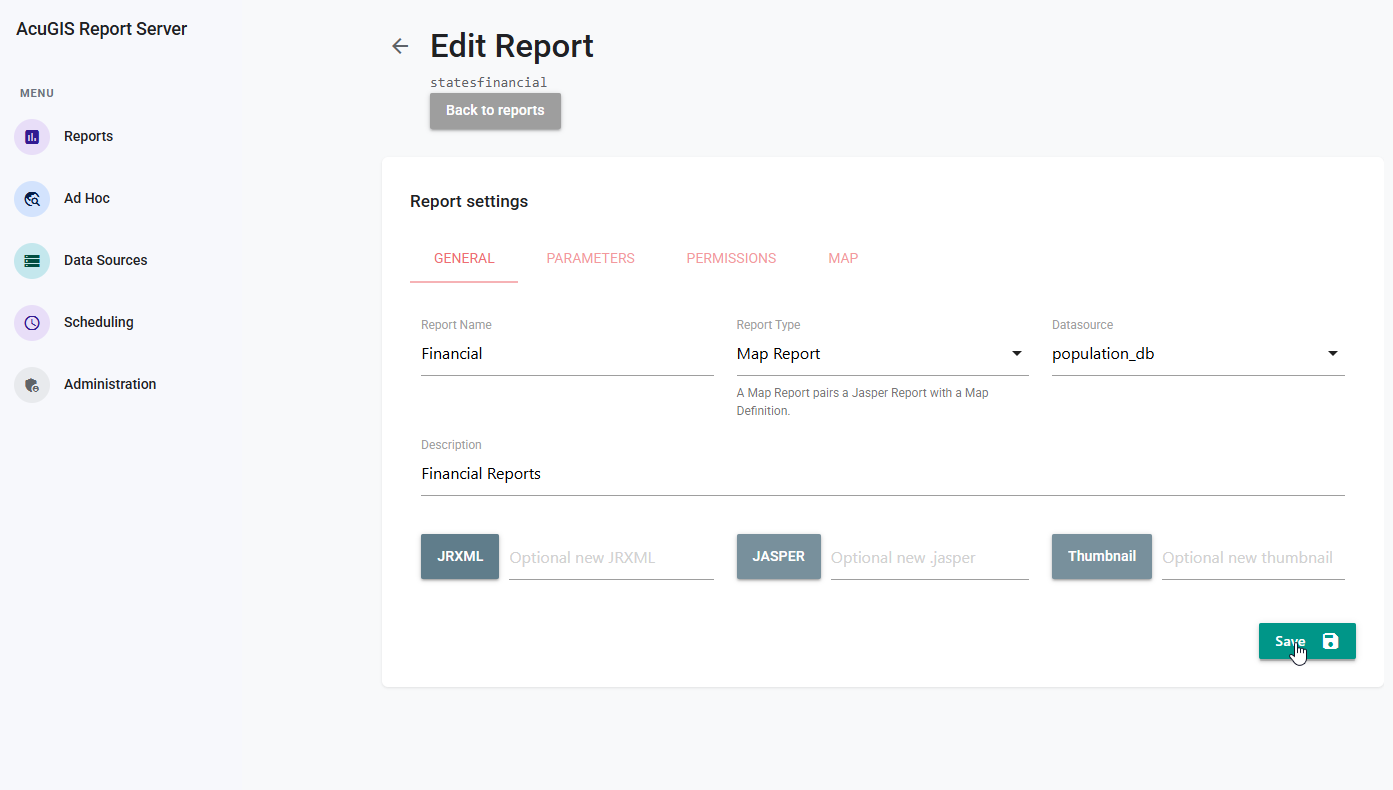Click the Thumbnail upload button
The width and height of the screenshot is (1393, 790).
coord(1102,557)
